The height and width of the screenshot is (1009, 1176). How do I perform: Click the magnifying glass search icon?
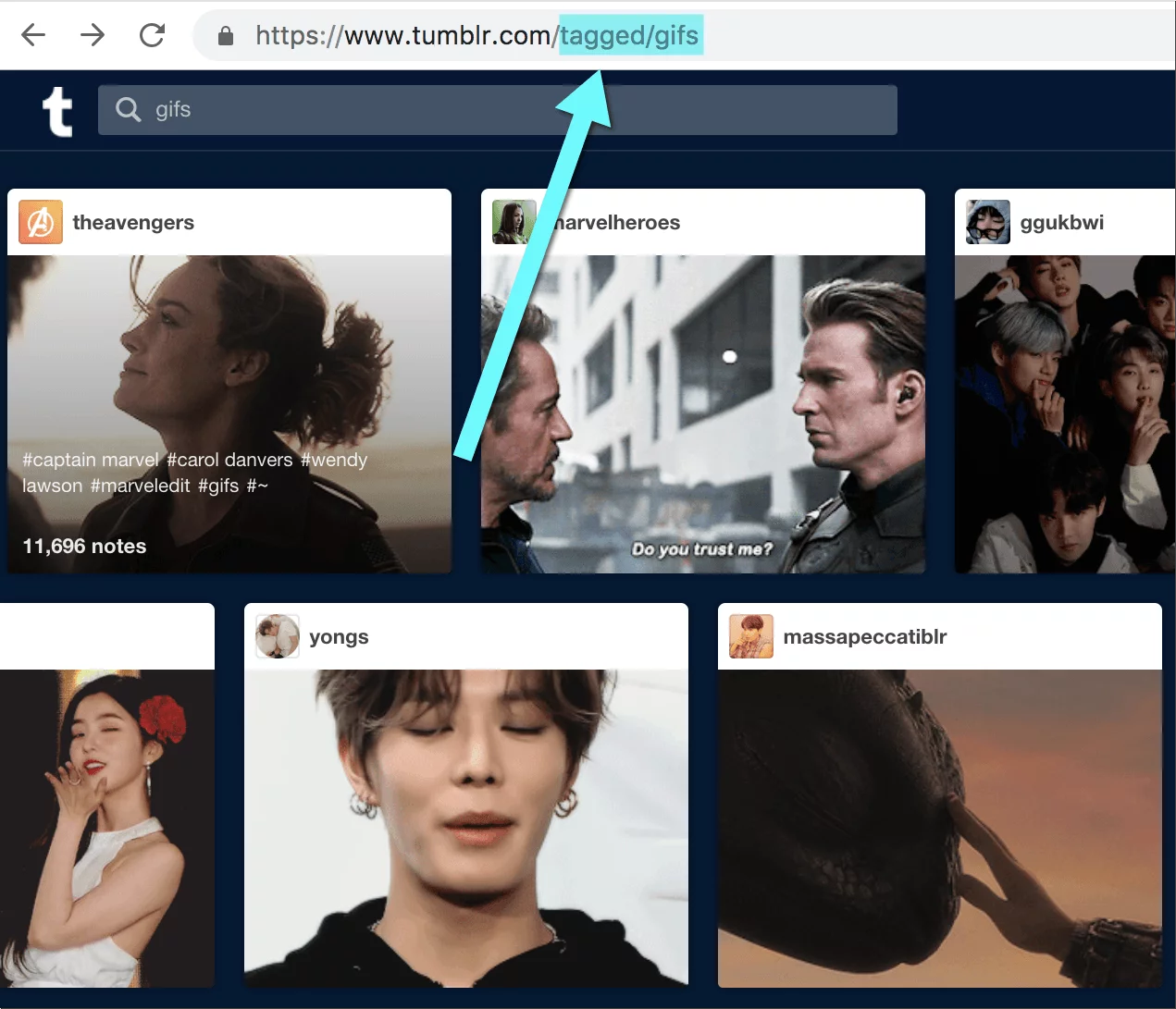click(128, 109)
